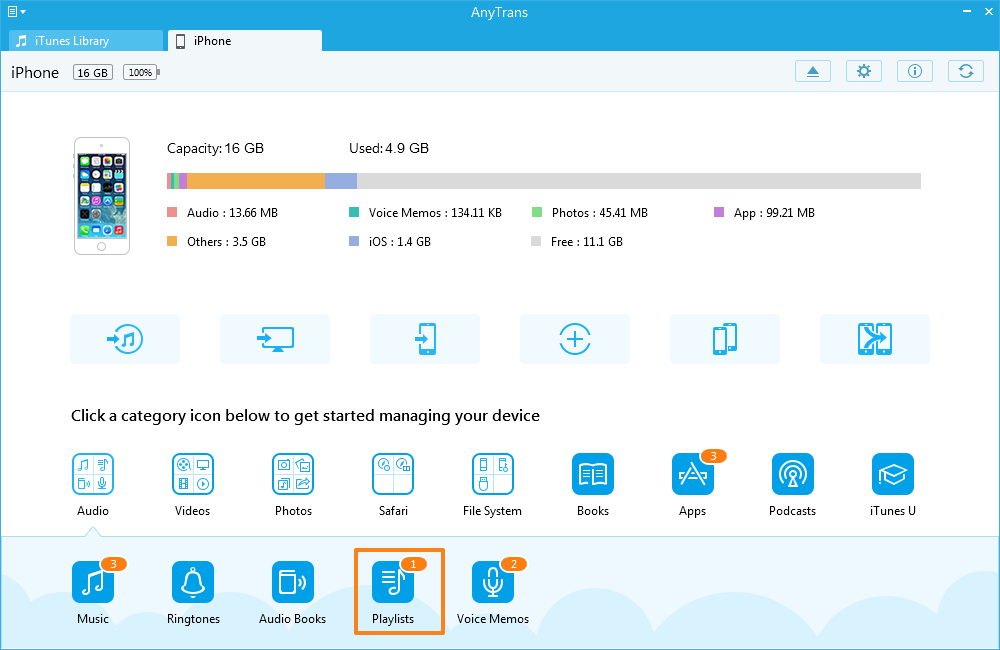This screenshot has height=650, width=1000.
Task: Open the Books category
Action: click(593, 474)
